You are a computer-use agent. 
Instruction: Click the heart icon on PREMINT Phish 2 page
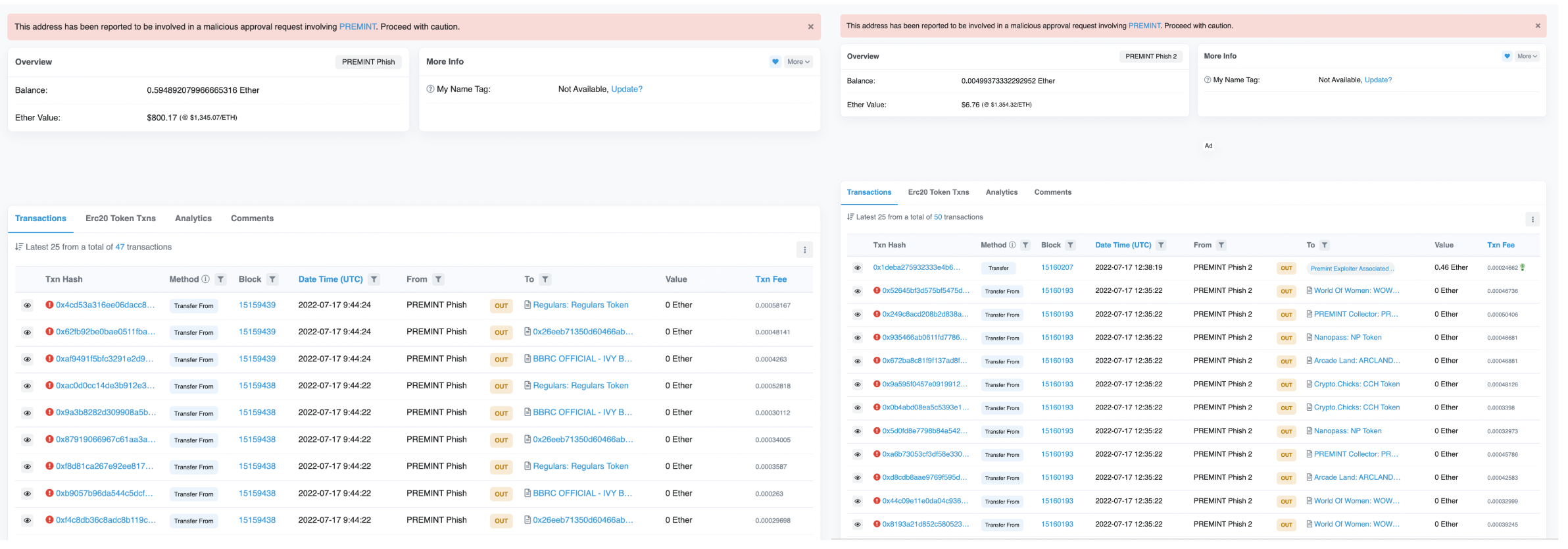(x=1507, y=56)
